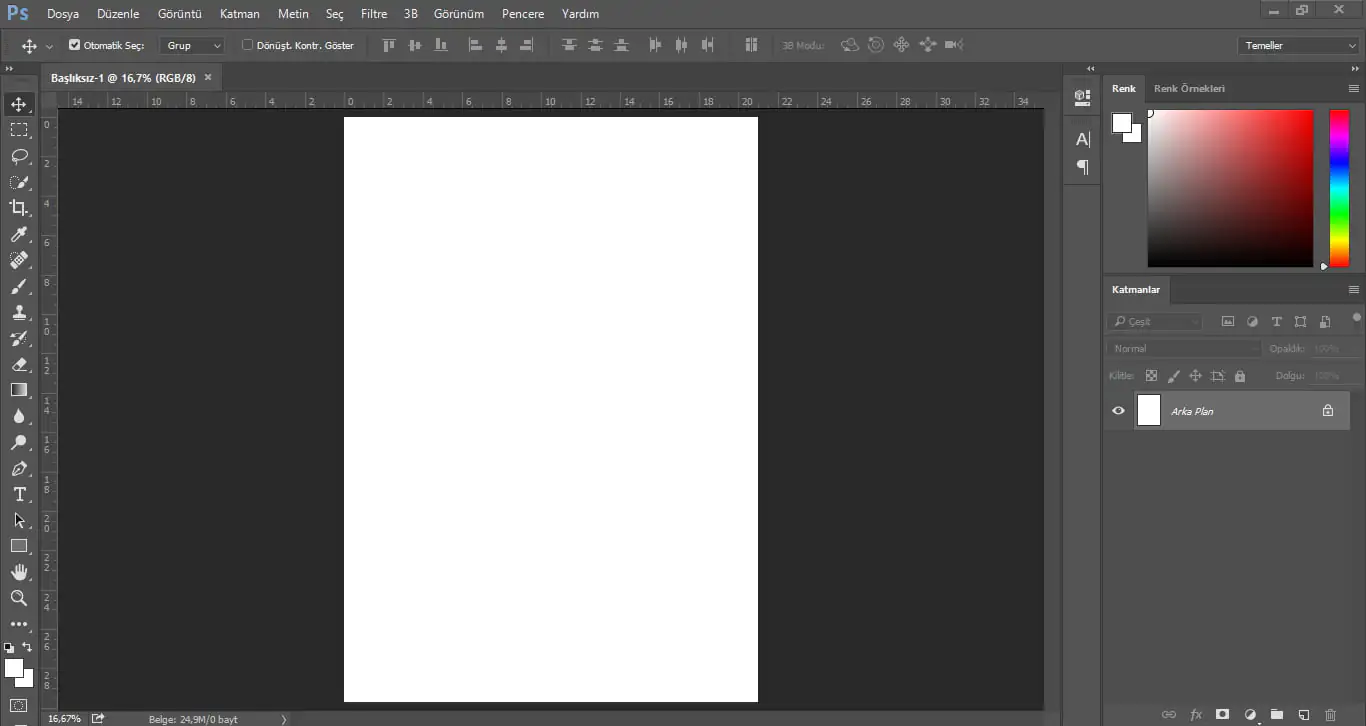Expand the Normal blend mode dropdown

(x=1184, y=348)
